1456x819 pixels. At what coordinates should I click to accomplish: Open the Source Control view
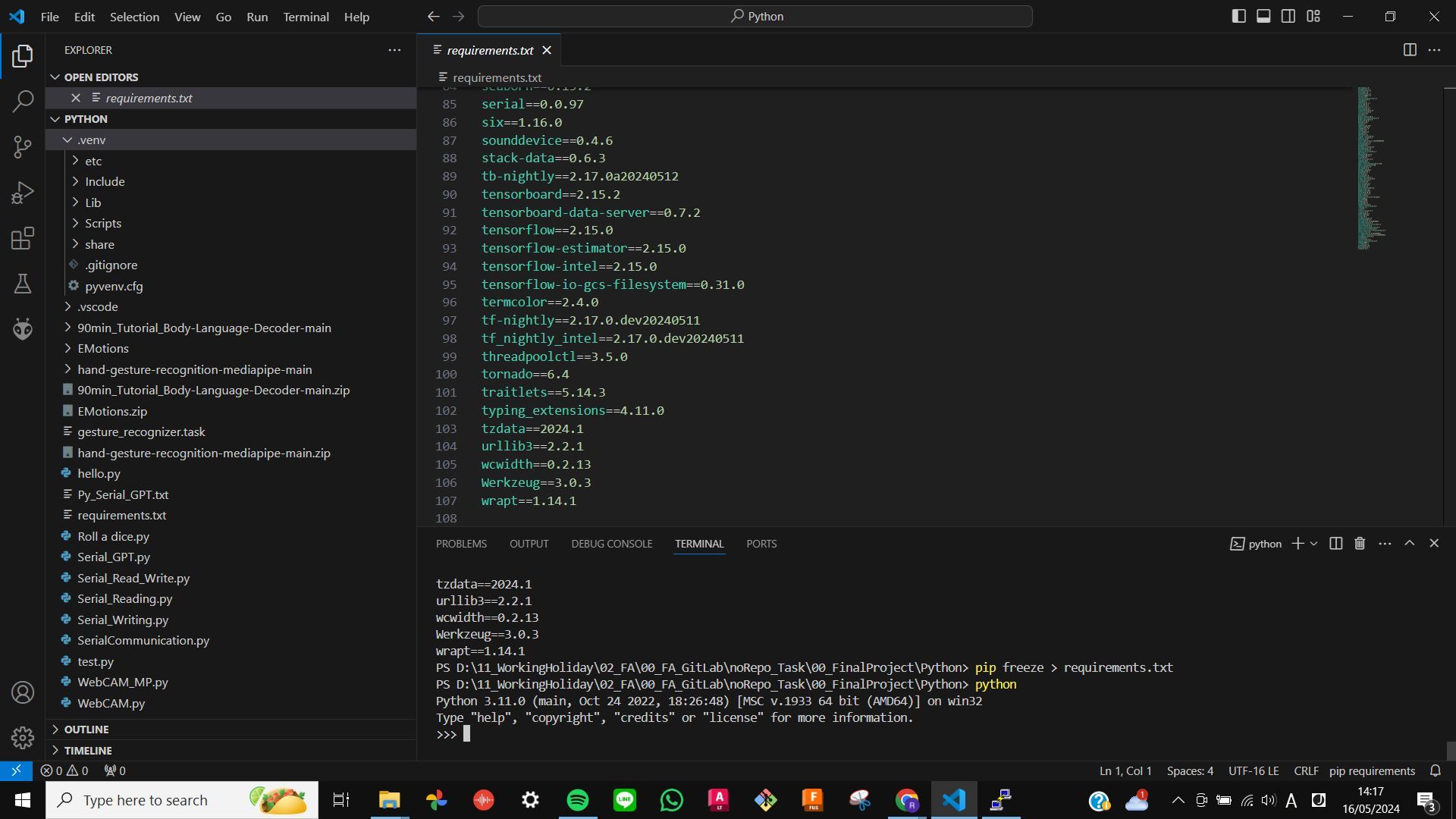tap(23, 146)
